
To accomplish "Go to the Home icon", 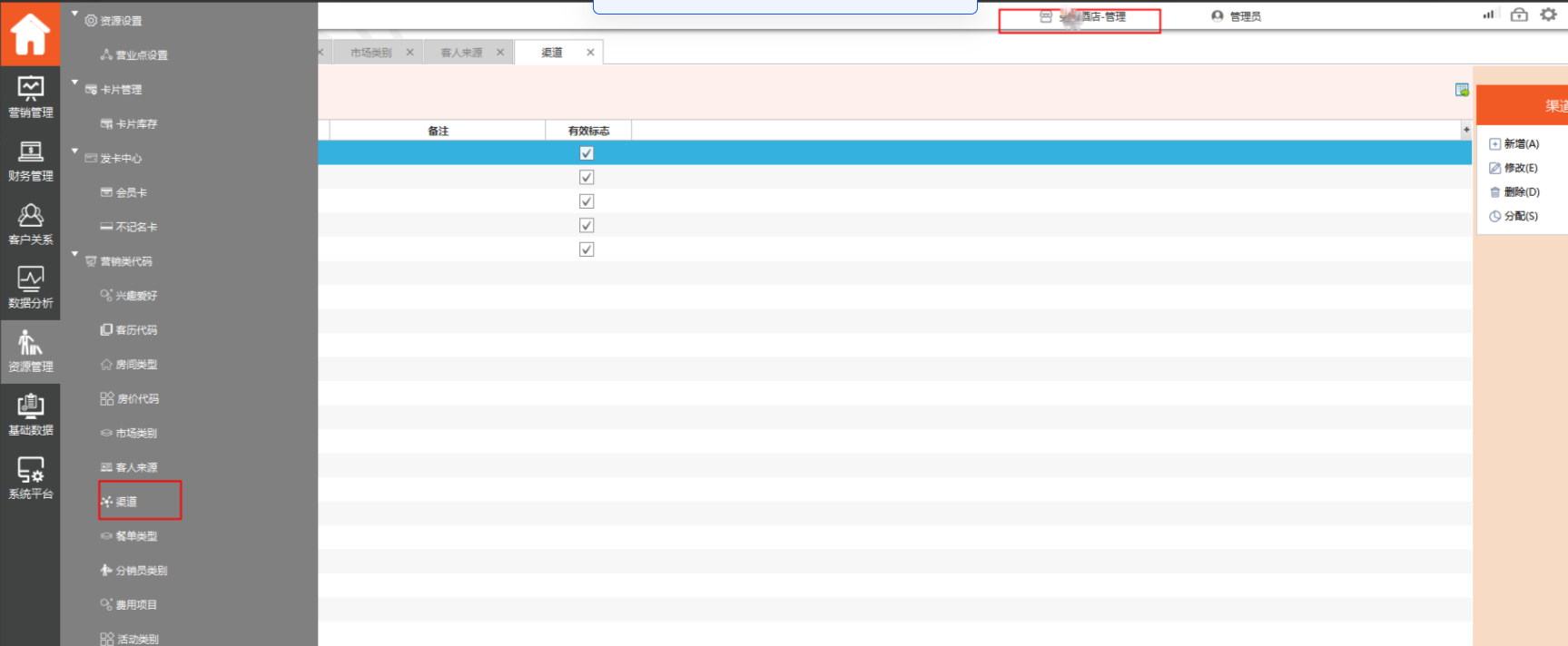I will click(x=30, y=34).
